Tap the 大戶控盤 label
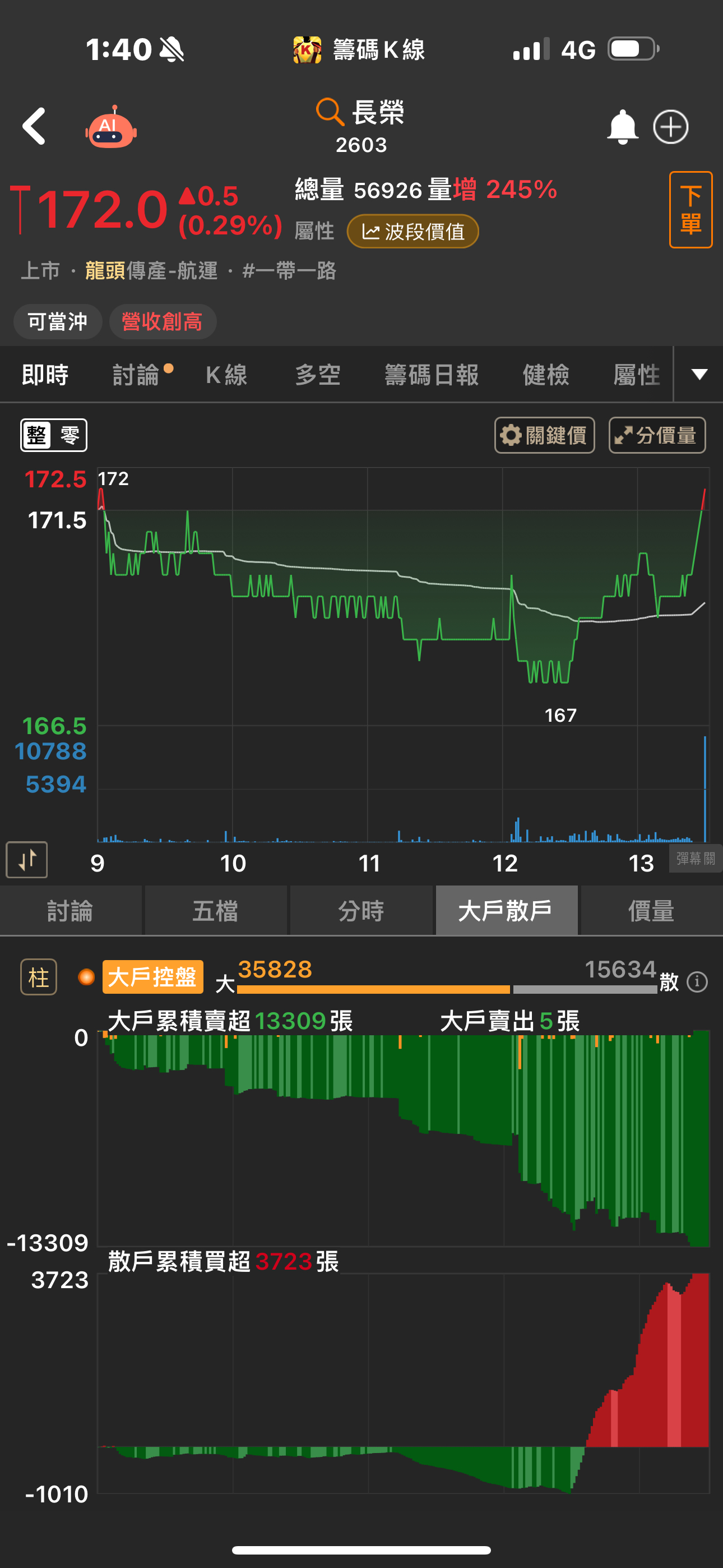This screenshot has height=1568, width=723. click(153, 977)
